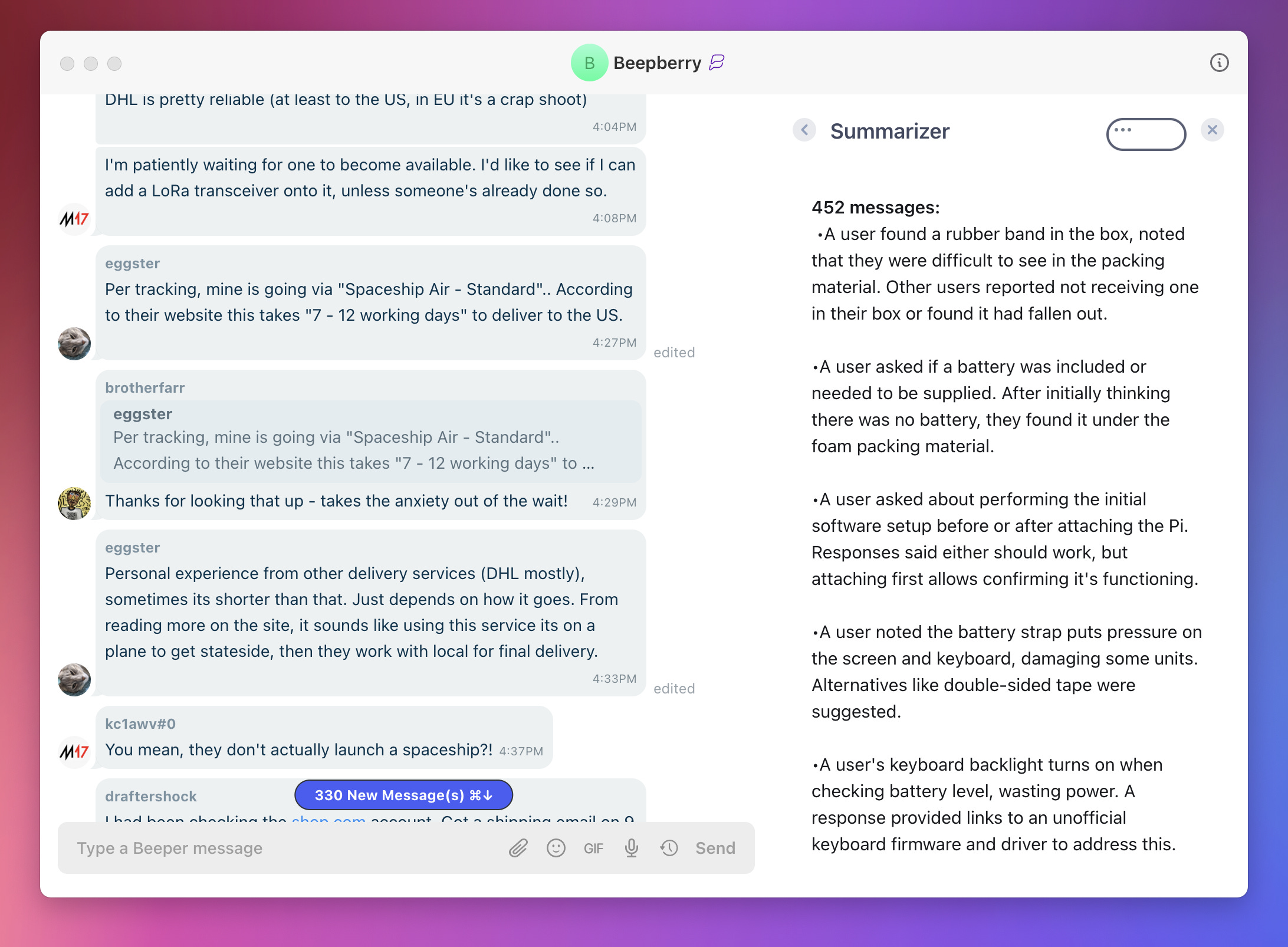This screenshot has height=947, width=1288.
Task: Close the Summarizer panel
Action: 1213,130
